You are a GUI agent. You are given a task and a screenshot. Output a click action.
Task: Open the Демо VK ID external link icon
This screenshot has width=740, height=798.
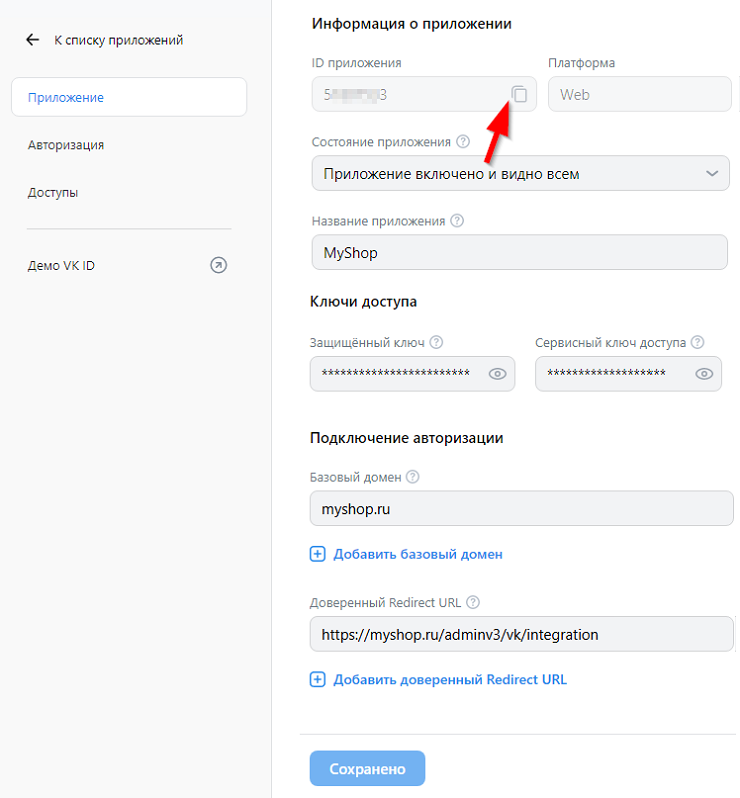(x=218, y=266)
